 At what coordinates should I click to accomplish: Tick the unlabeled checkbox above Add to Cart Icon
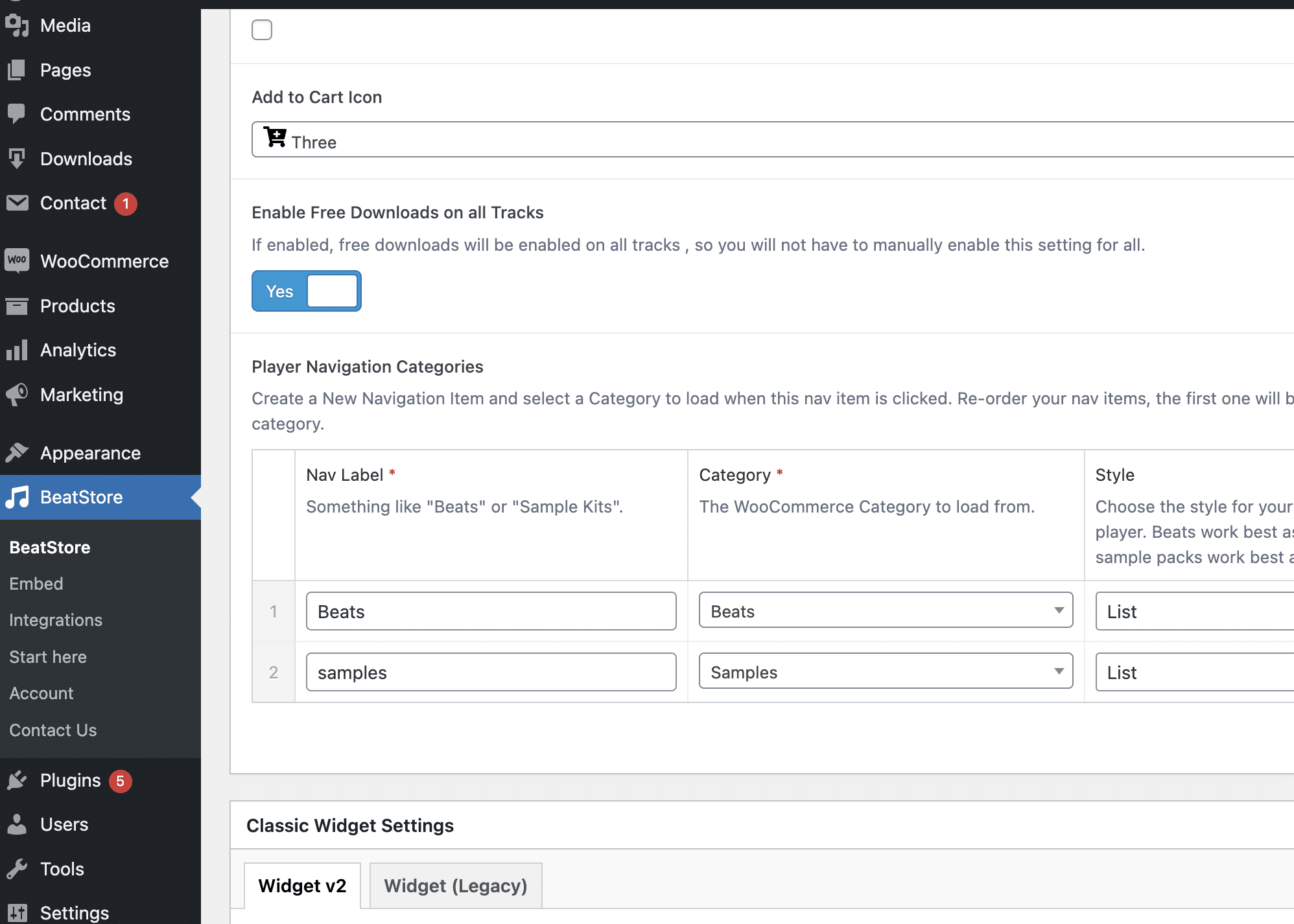pos(262,30)
